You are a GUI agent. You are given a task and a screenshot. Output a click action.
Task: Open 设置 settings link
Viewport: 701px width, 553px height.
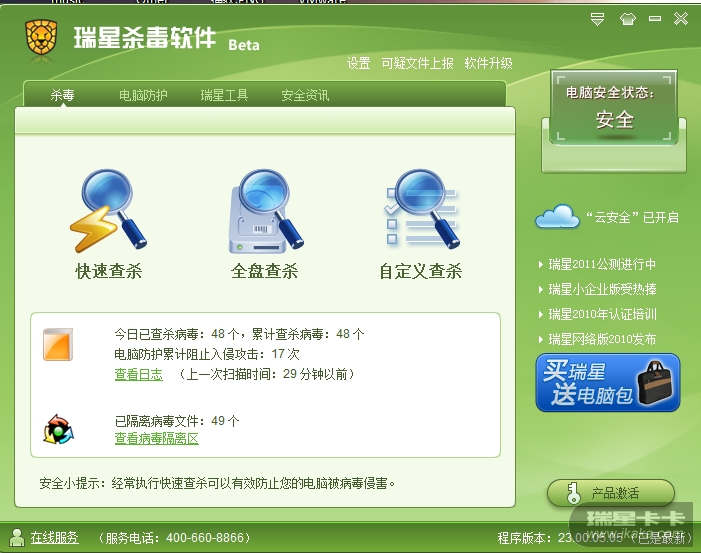tap(359, 63)
